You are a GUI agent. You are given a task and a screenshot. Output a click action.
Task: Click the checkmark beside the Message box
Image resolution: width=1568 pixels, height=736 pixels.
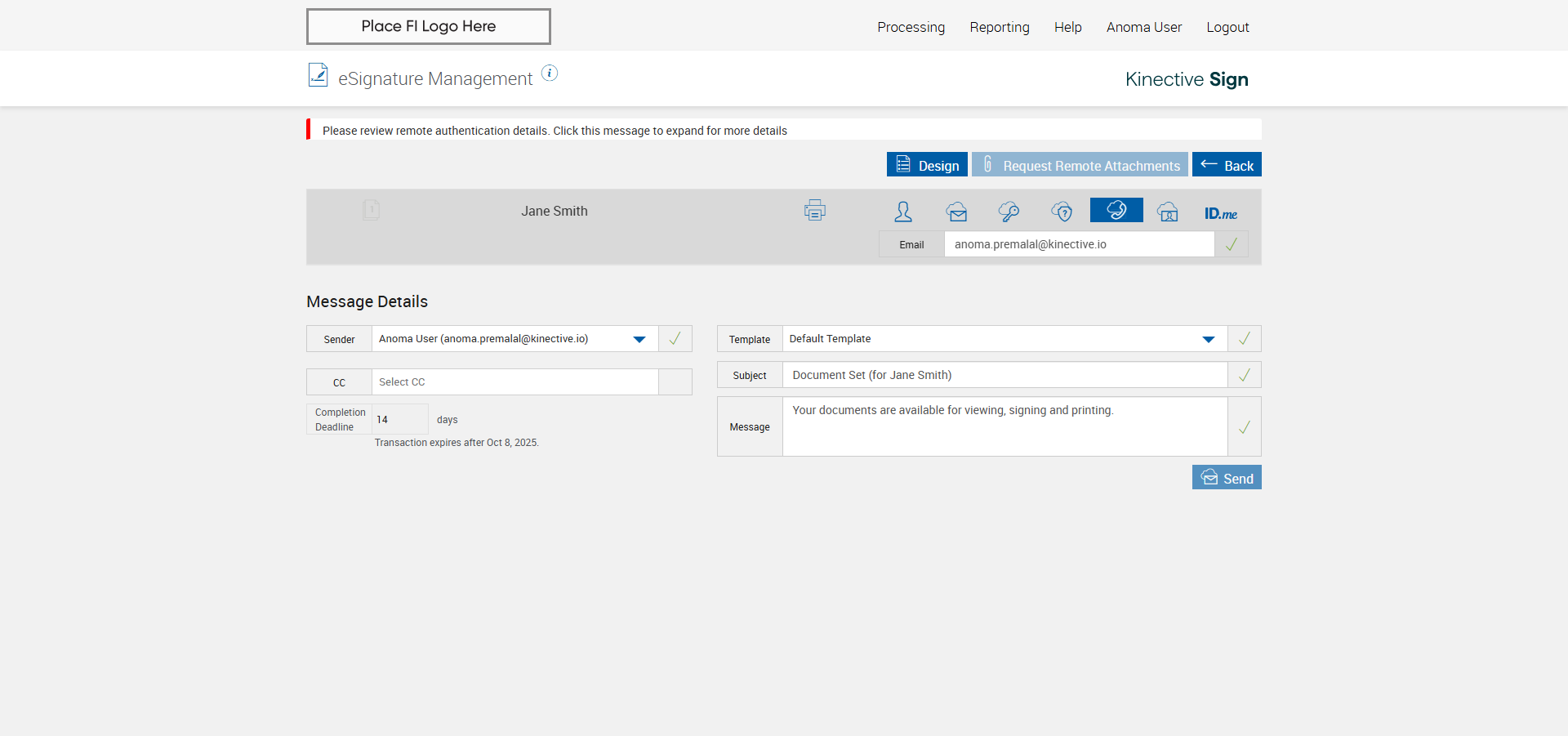click(x=1244, y=427)
